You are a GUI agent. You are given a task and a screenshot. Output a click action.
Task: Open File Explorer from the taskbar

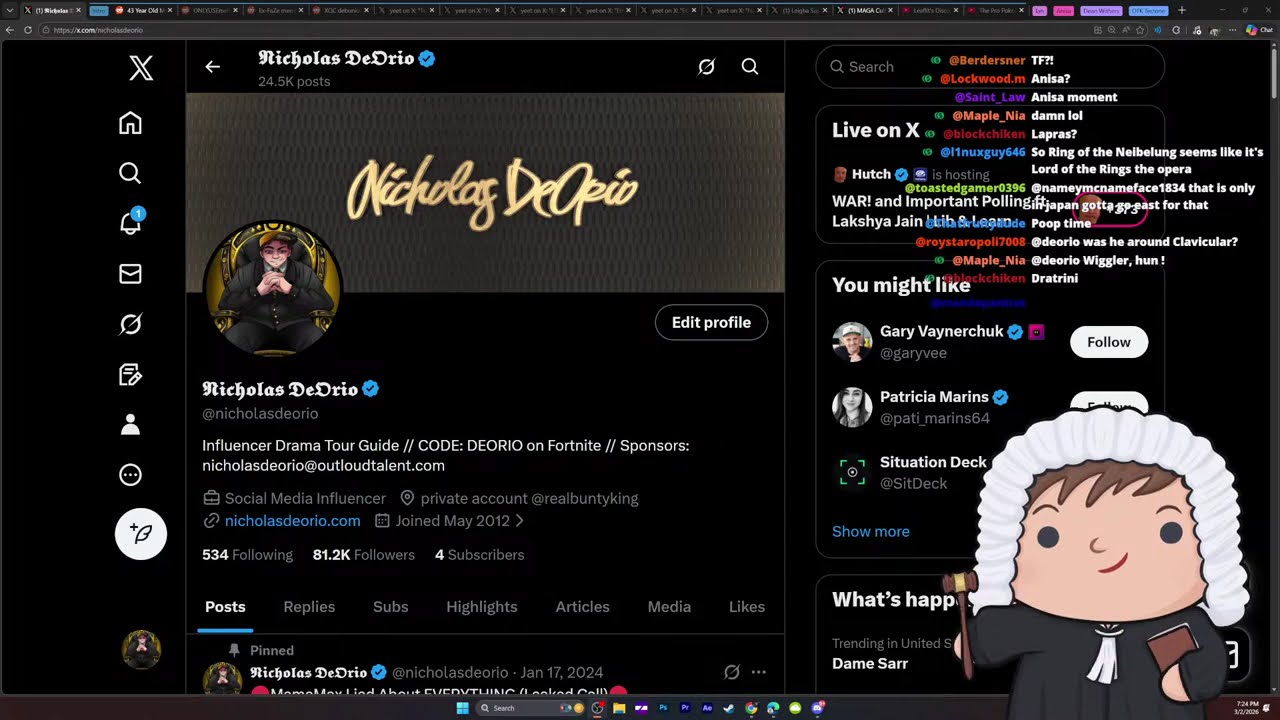[619, 708]
